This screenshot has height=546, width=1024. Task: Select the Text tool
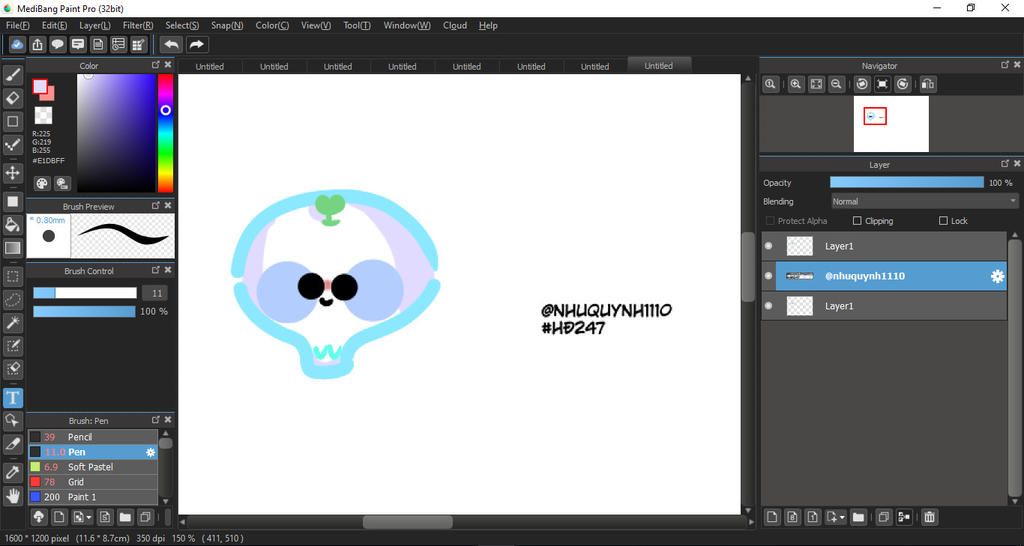[12, 398]
